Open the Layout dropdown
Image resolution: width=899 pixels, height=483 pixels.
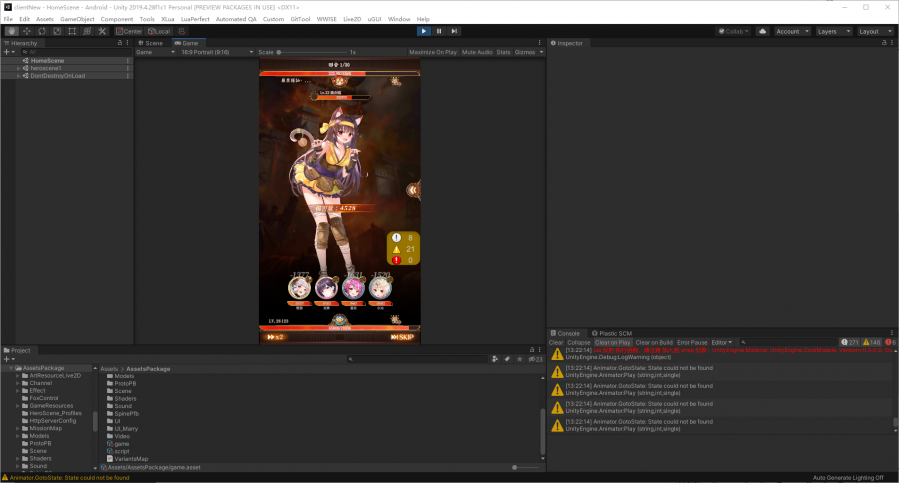(x=875, y=31)
